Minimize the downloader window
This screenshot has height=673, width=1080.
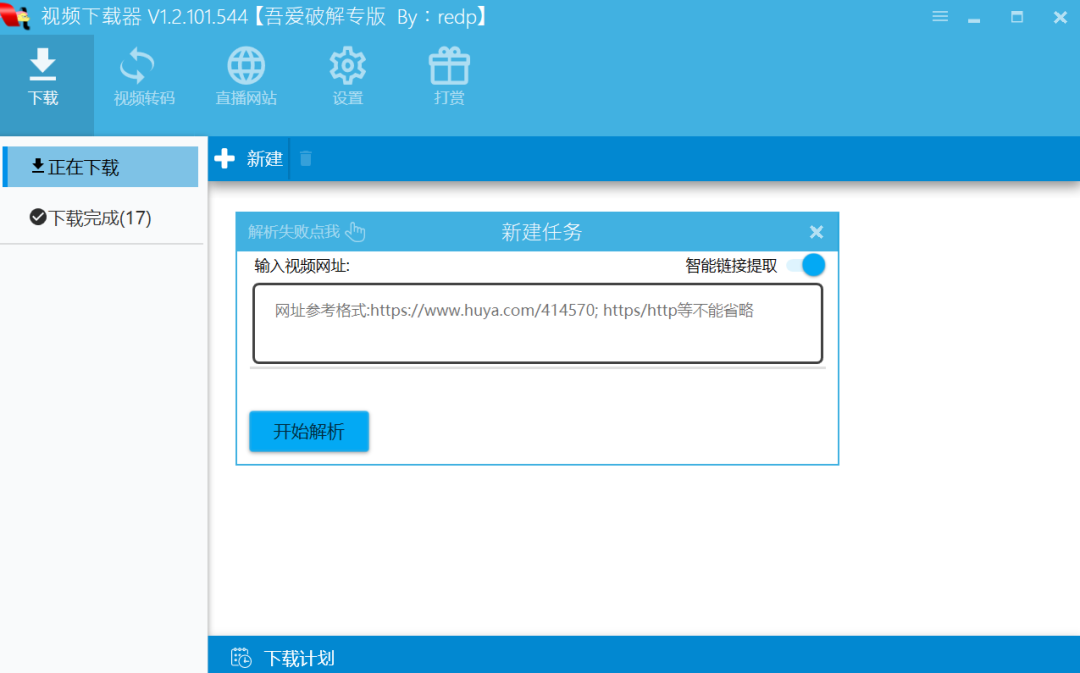point(973,17)
